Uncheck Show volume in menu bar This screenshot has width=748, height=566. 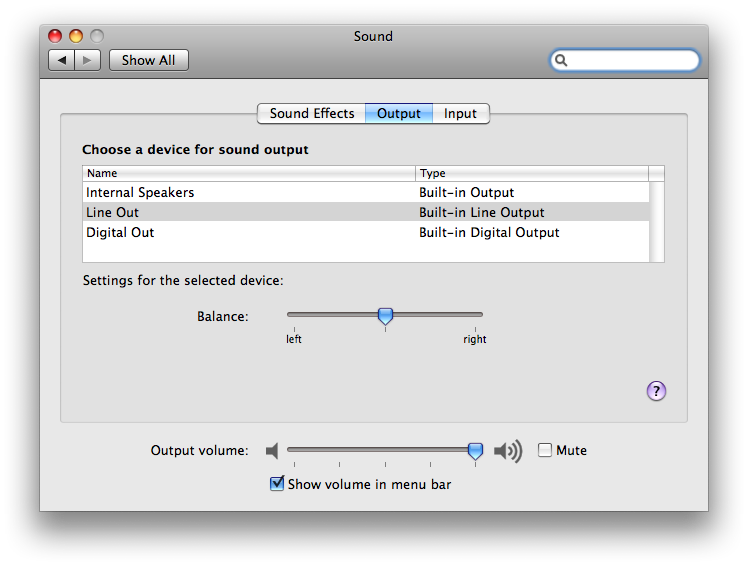click(x=277, y=483)
